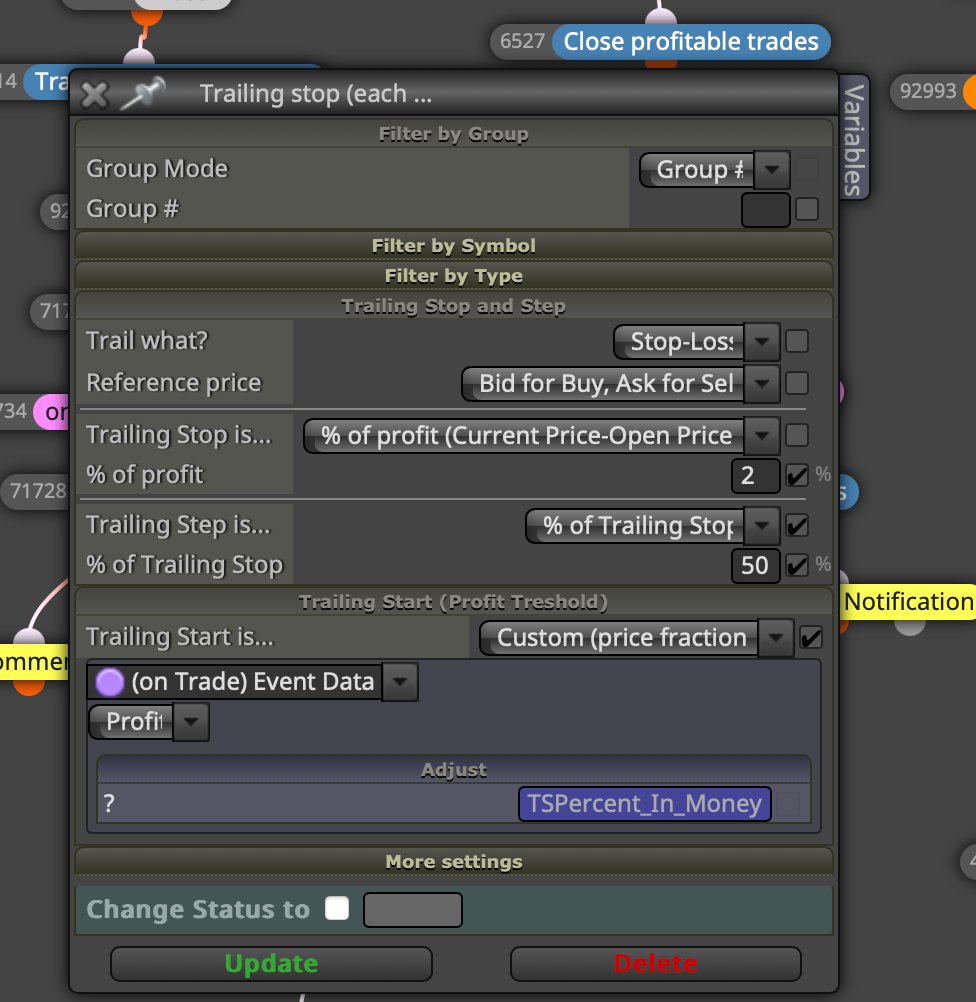The height and width of the screenshot is (1002, 976).
Task: Close the Trailing stop dialog
Action: tap(95, 95)
